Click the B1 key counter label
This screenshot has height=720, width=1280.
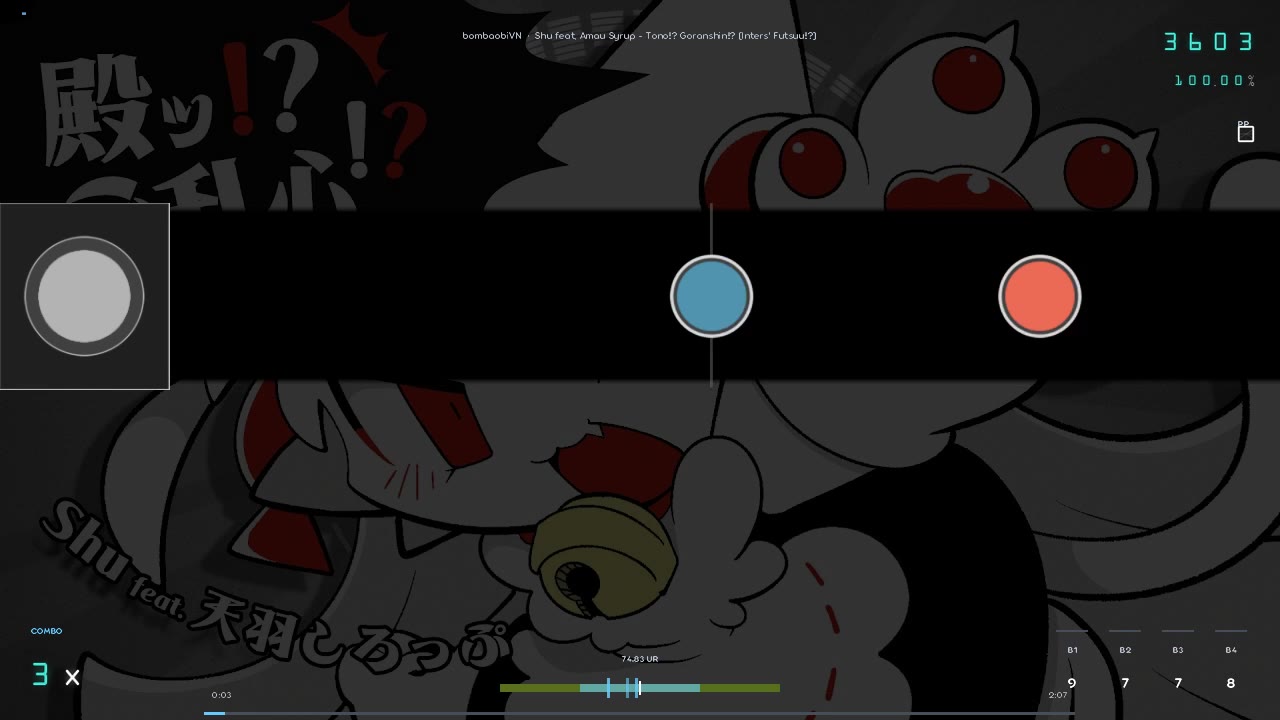1072,650
